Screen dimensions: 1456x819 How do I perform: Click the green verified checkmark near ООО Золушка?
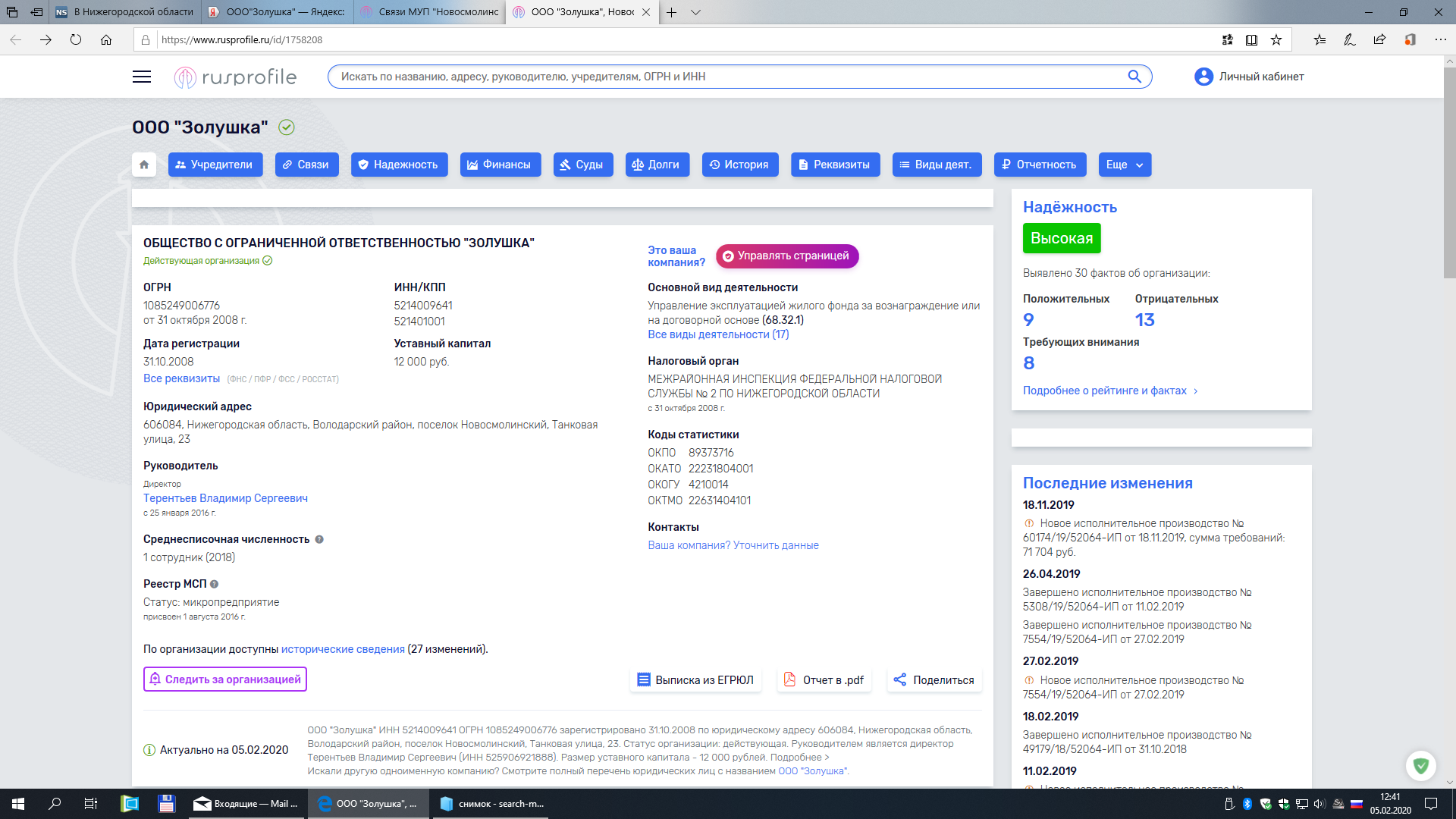[x=287, y=127]
